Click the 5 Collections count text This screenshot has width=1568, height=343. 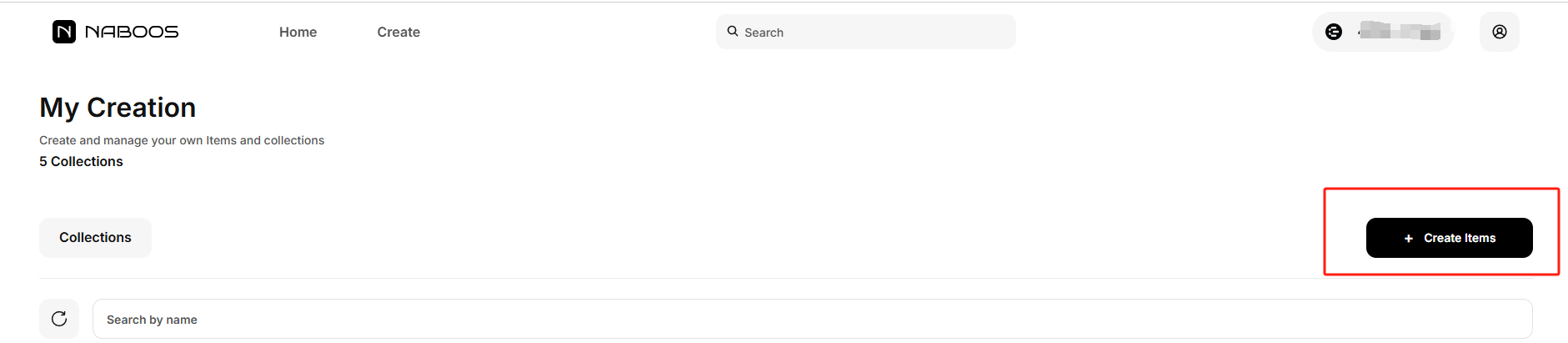[x=81, y=161]
